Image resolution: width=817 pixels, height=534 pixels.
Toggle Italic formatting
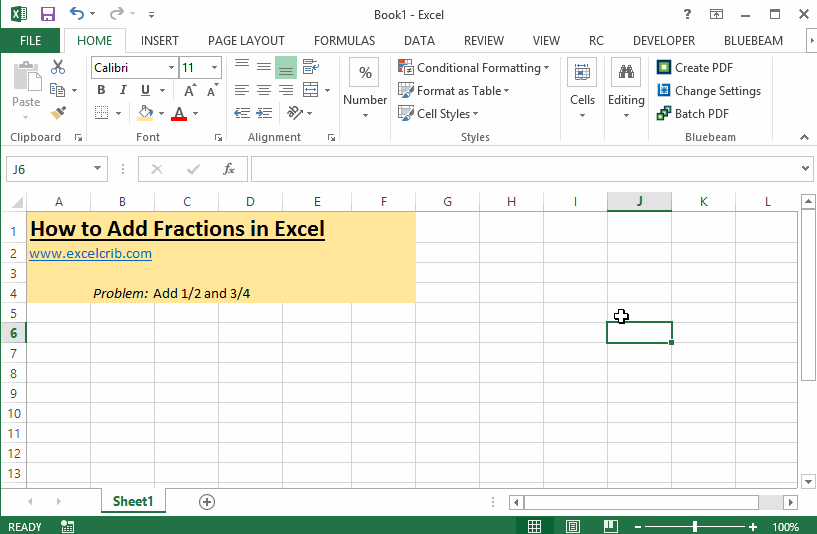(x=124, y=90)
